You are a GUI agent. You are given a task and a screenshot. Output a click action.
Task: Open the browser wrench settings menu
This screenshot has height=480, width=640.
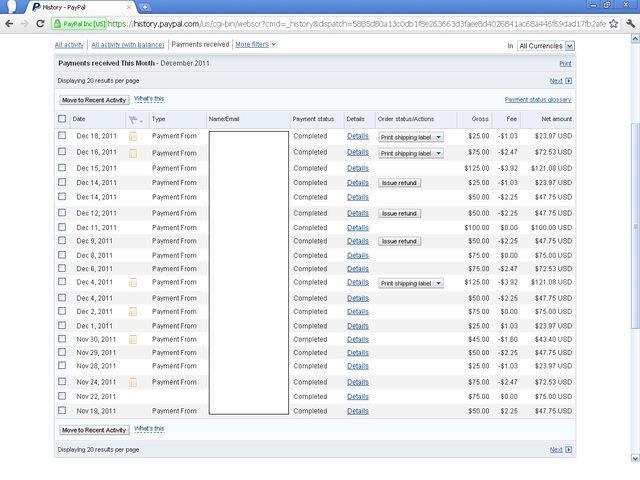[630, 24]
